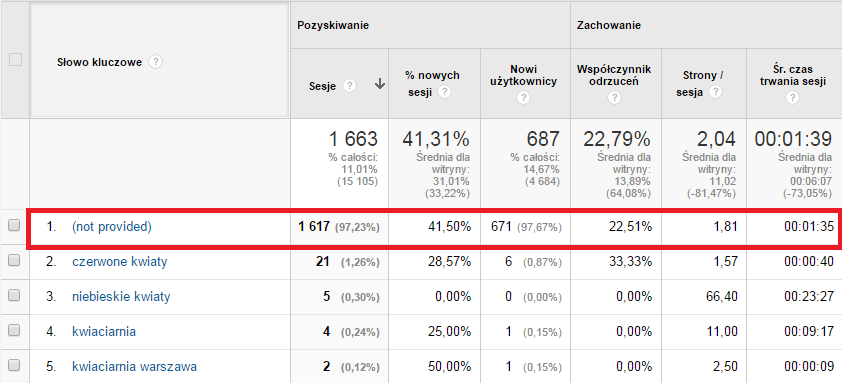
Task: Open the czerwone kwiaty keyword link
Action: click(x=120, y=262)
